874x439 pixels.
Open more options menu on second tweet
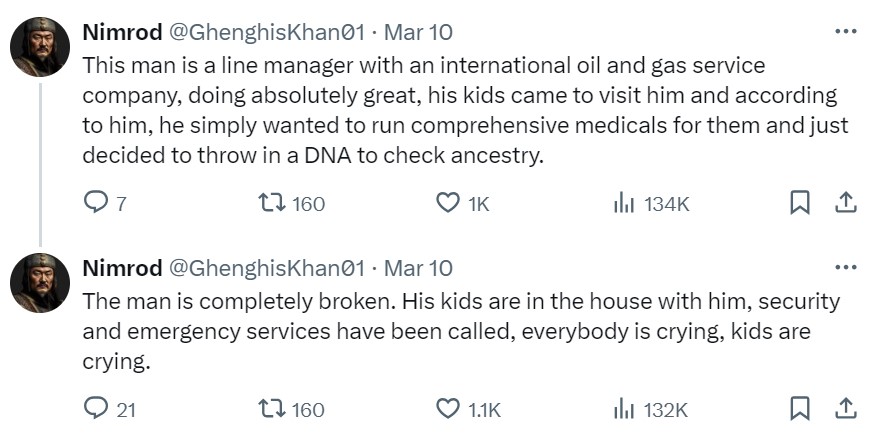coord(845,267)
